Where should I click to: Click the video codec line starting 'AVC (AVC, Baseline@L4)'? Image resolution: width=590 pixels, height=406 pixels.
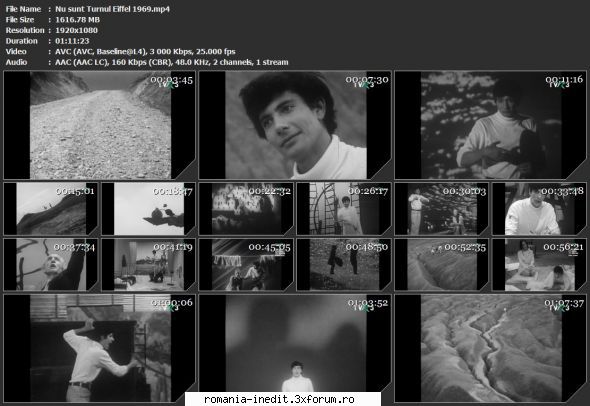tap(145, 52)
